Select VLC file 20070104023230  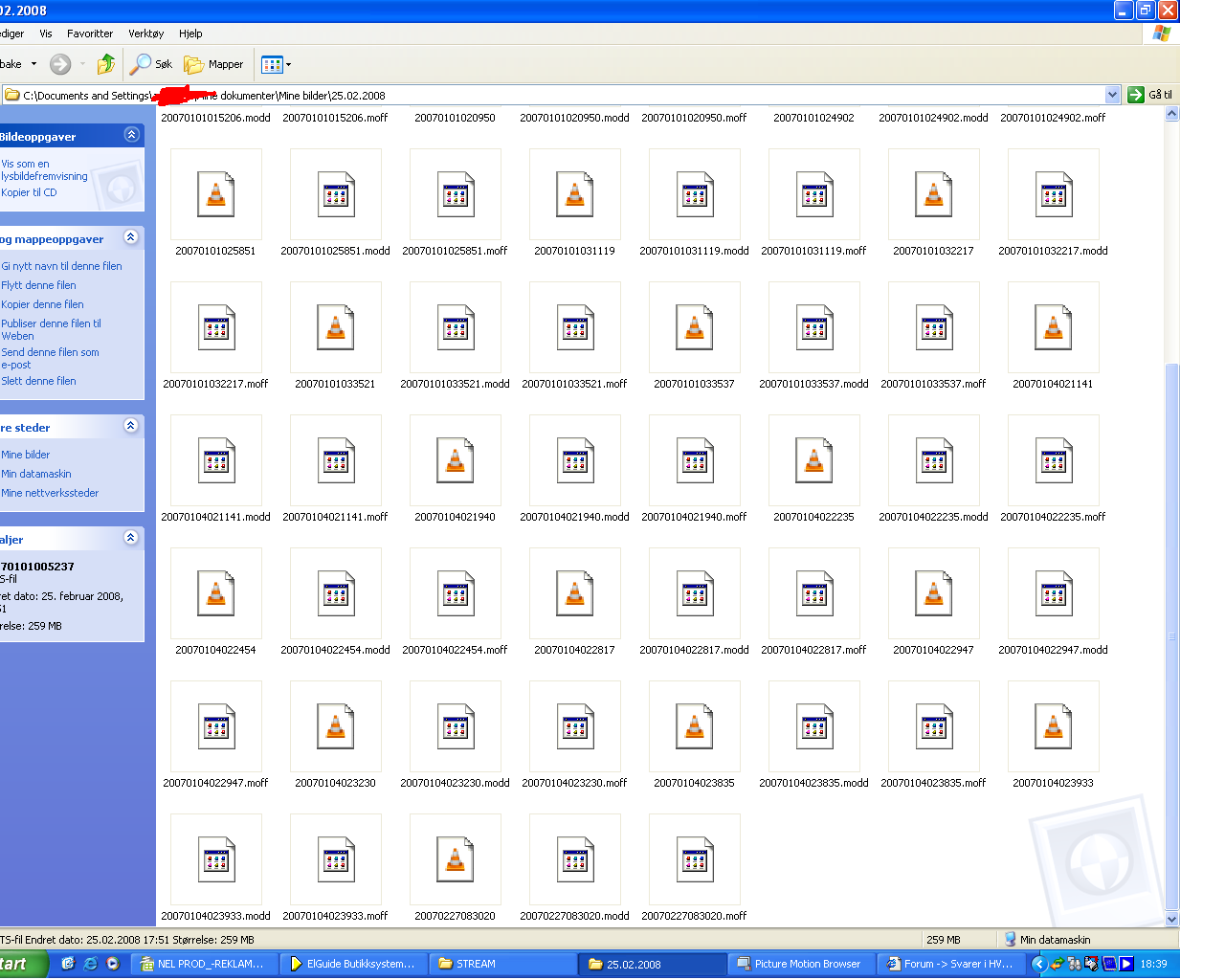tap(336, 726)
